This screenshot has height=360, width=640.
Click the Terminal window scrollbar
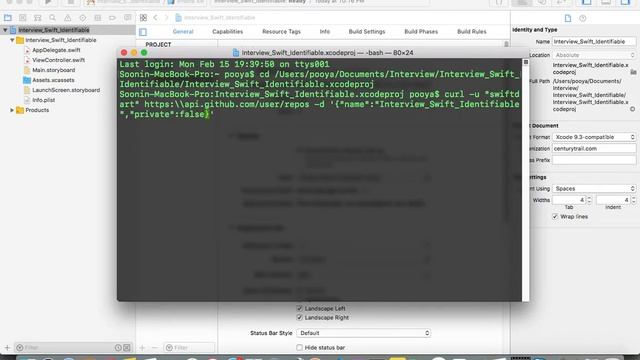click(x=526, y=180)
